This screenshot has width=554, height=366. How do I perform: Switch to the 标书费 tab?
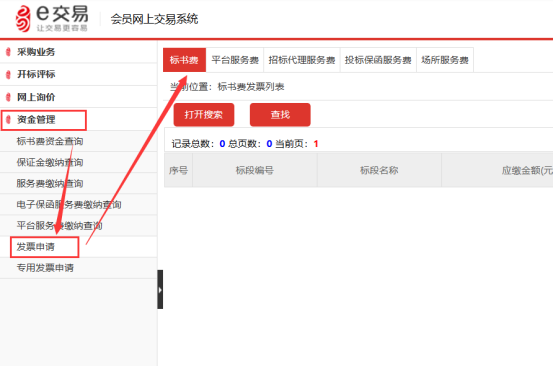coord(184,60)
